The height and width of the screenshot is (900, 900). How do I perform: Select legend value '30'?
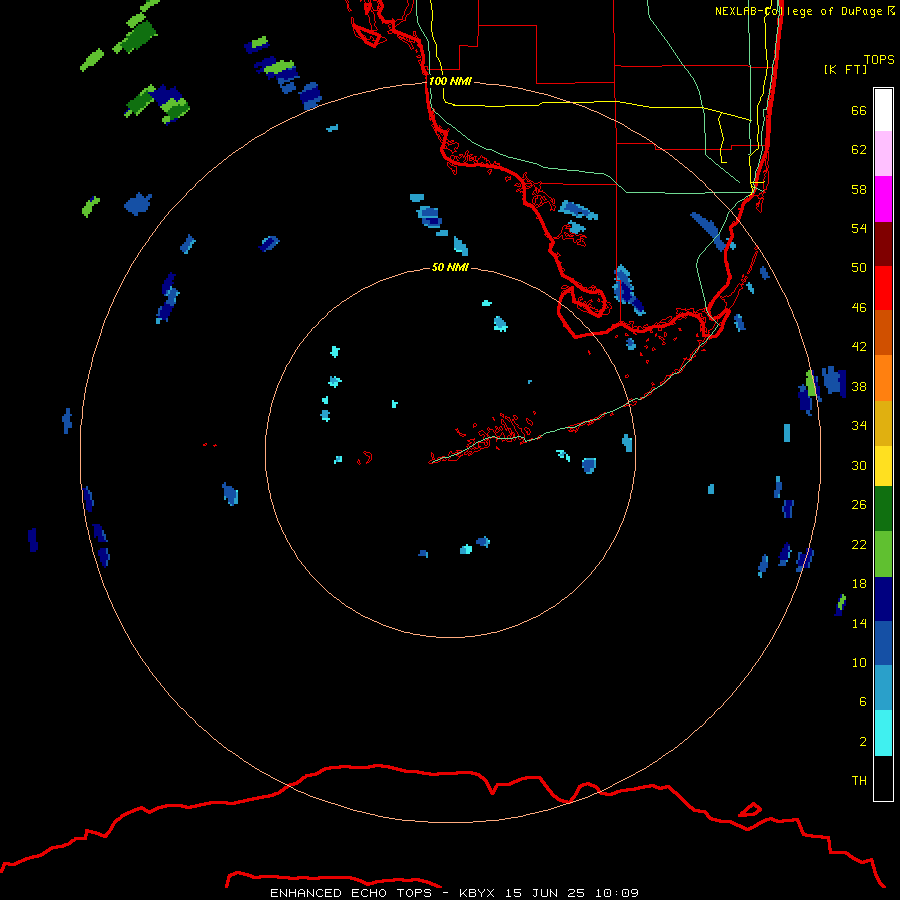coord(859,465)
